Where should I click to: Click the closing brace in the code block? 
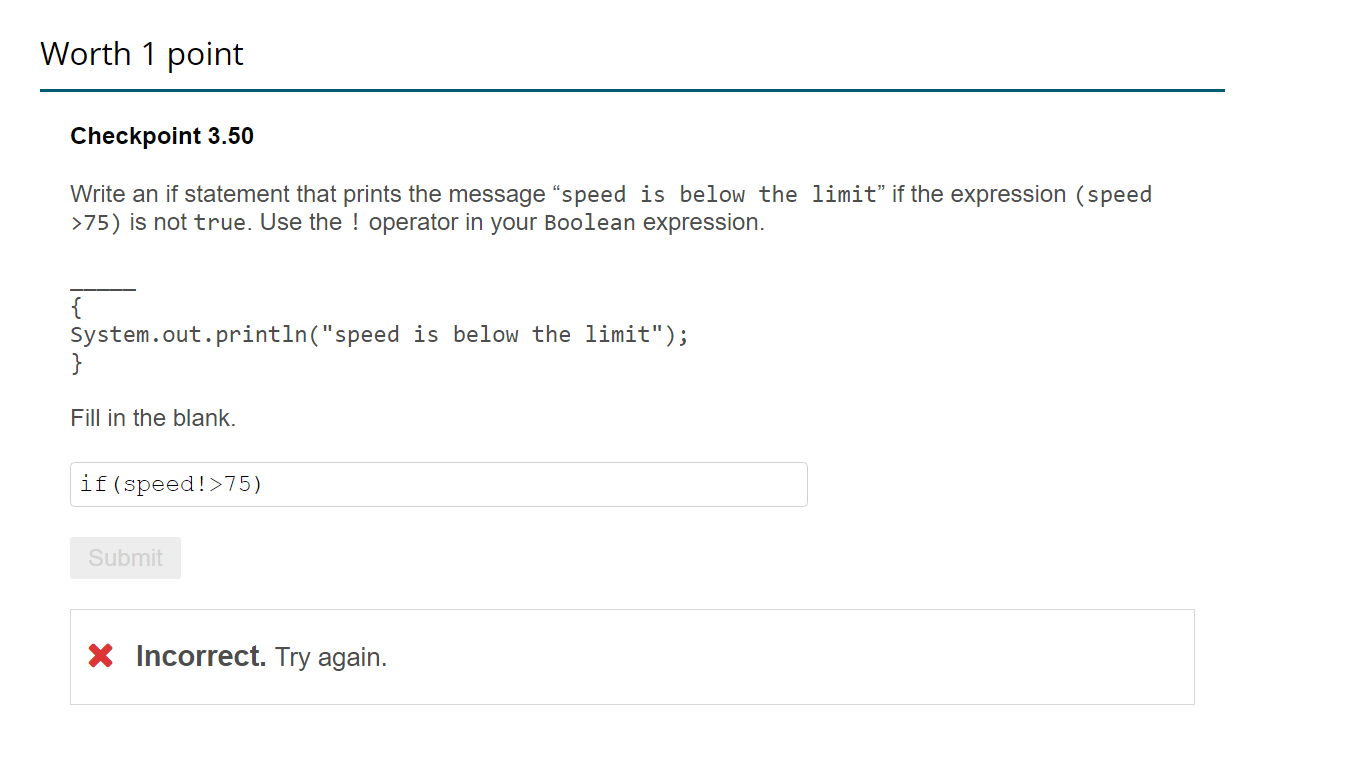tap(75, 363)
